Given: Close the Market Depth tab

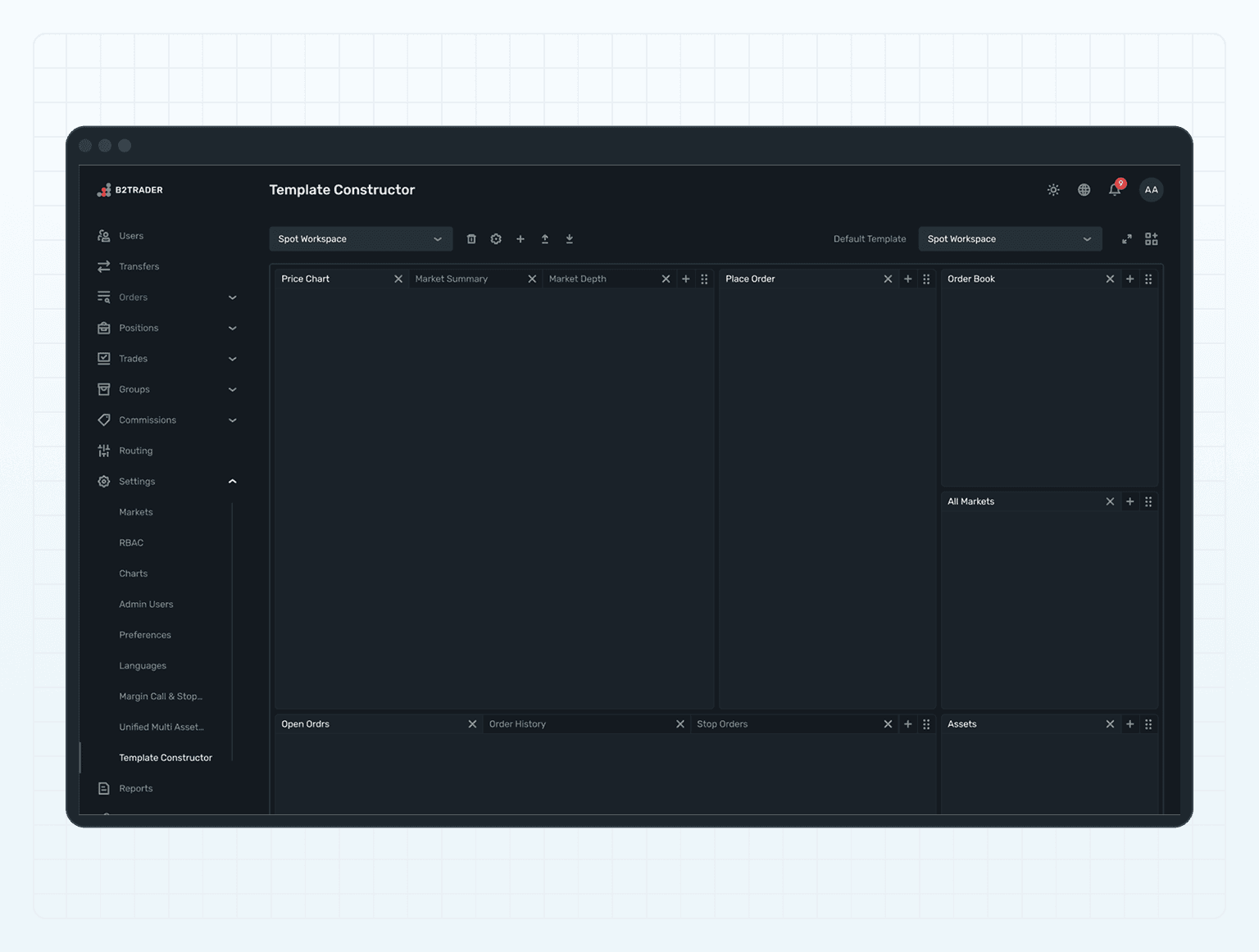Looking at the screenshot, I should [666, 279].
